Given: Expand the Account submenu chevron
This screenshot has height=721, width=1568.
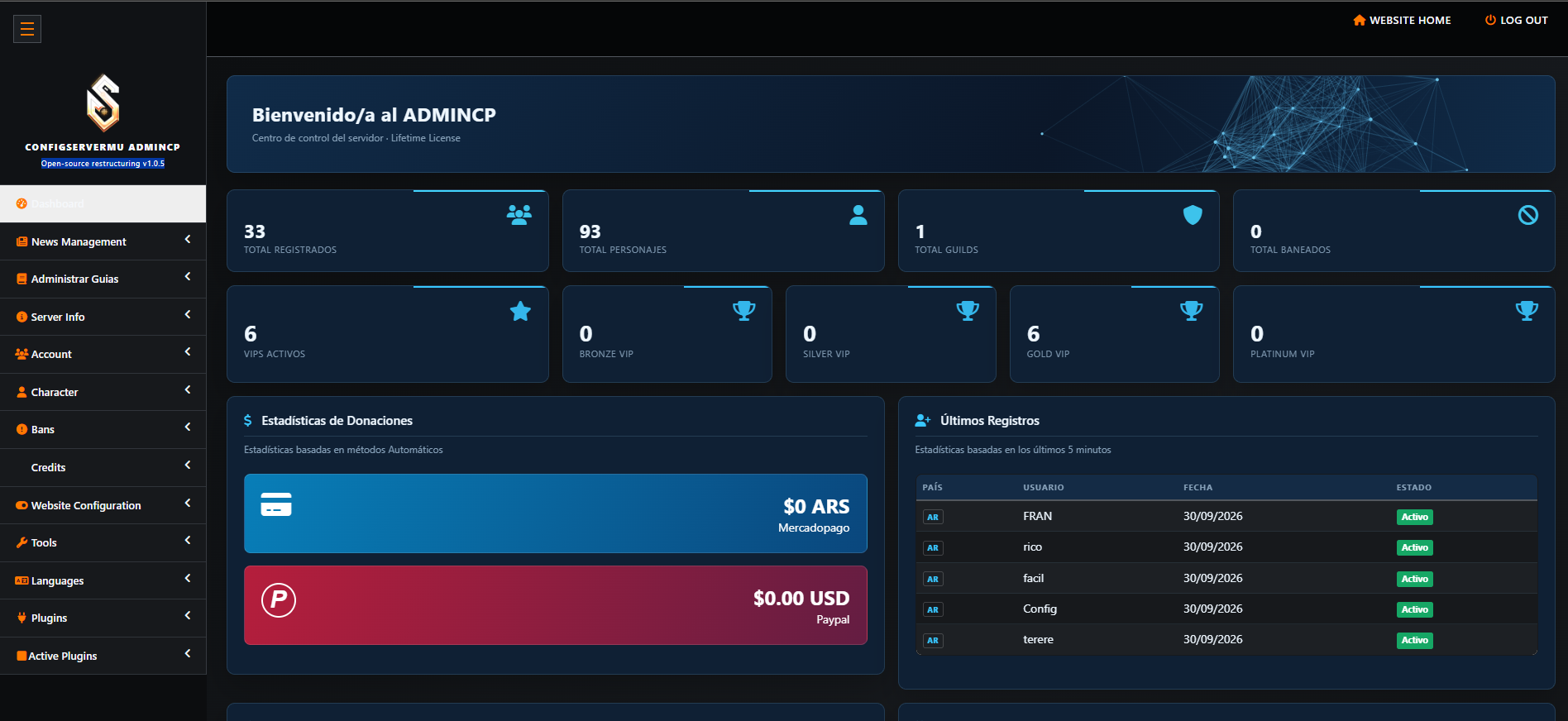Looking at the screenshot, I should point(188,351).
